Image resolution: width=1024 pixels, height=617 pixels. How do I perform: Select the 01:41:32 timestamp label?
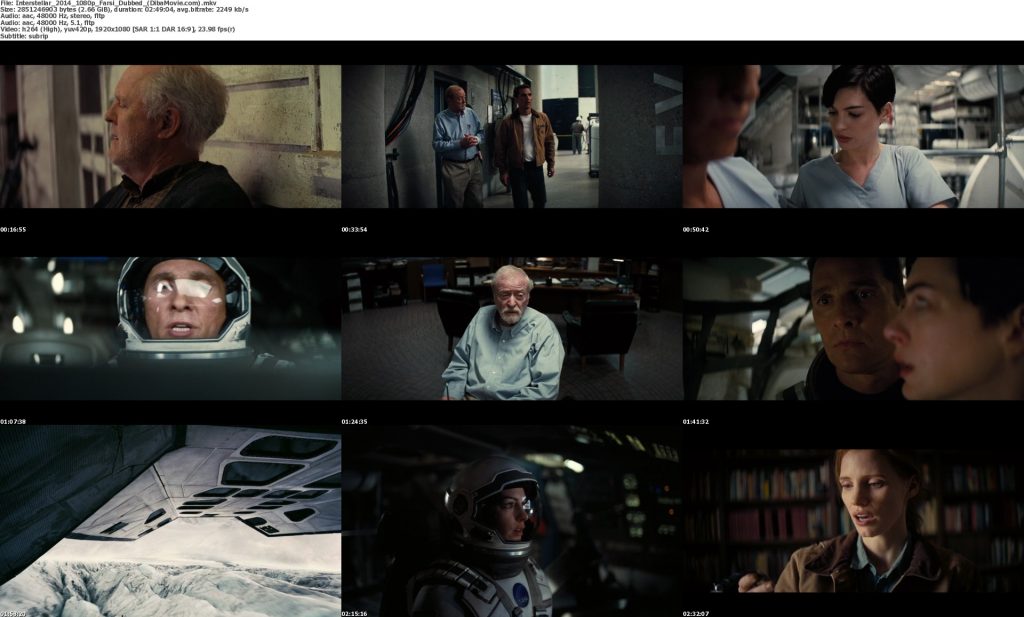[x=696, y=421]
